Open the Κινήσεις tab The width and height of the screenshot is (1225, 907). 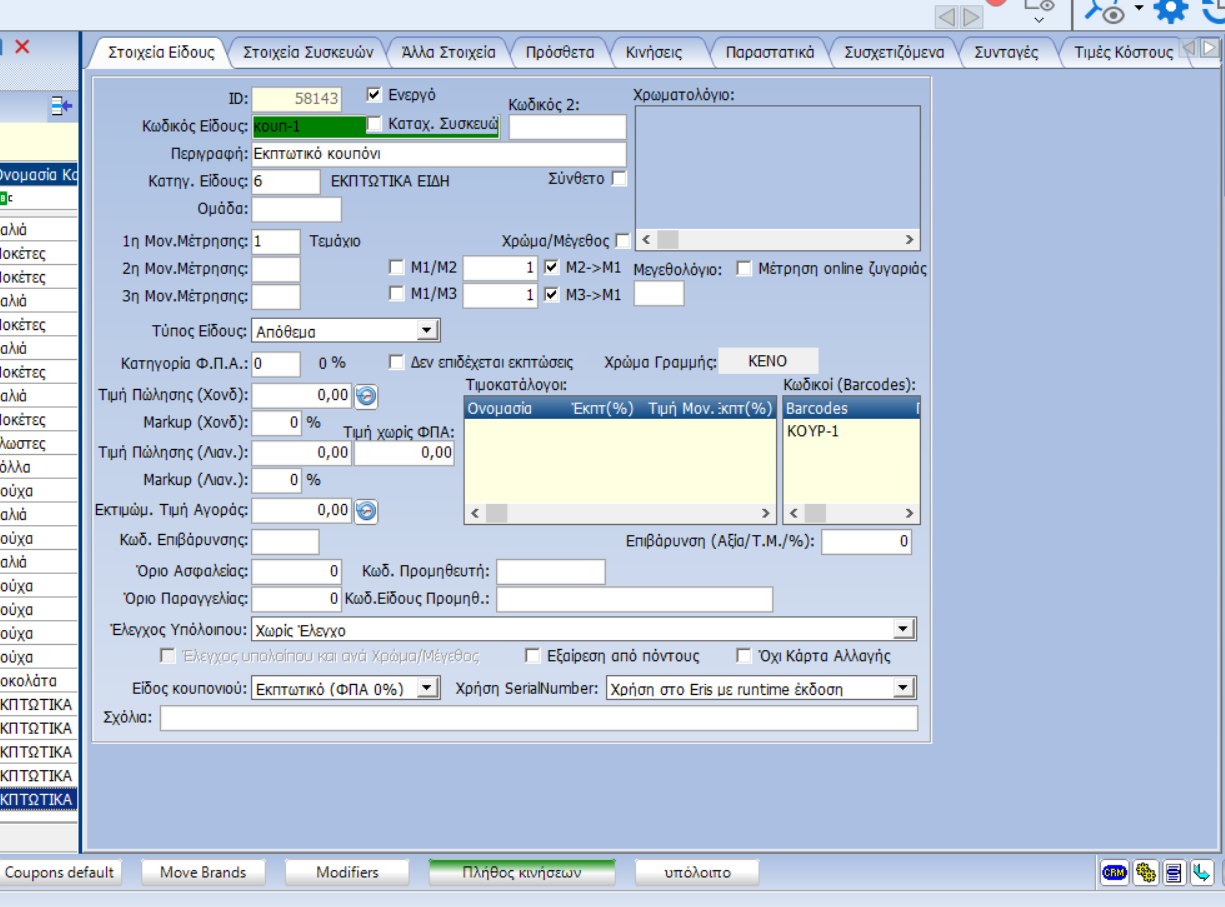[654, 52]
